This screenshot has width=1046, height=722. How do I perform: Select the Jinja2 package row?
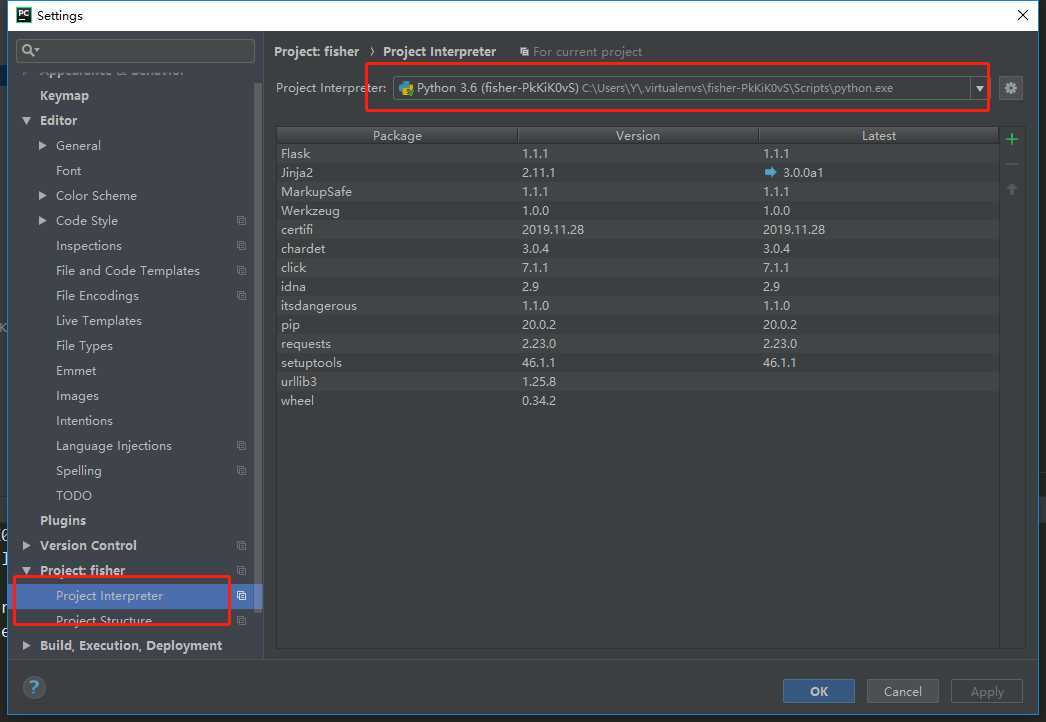coord(400,173)
